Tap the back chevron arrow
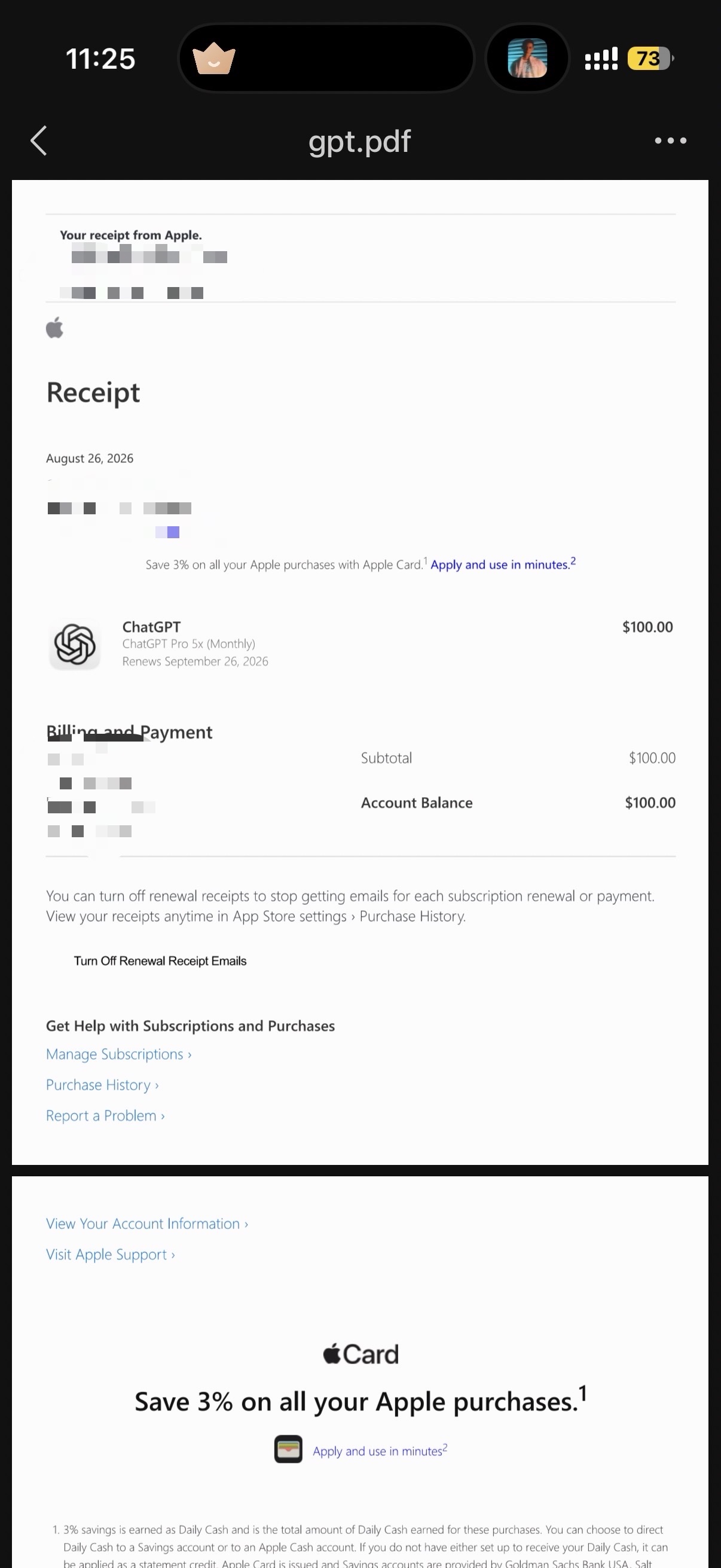Viewport: 721px width, 1568px height. click(39, 141)
